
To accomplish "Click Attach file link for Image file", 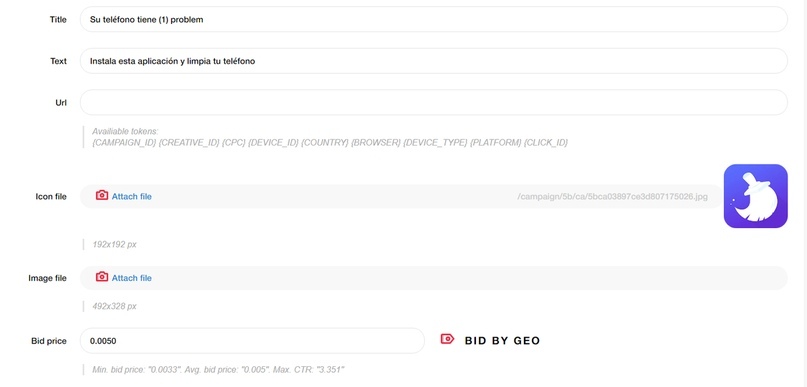I will pyautogui.click(x=132, y=278).
